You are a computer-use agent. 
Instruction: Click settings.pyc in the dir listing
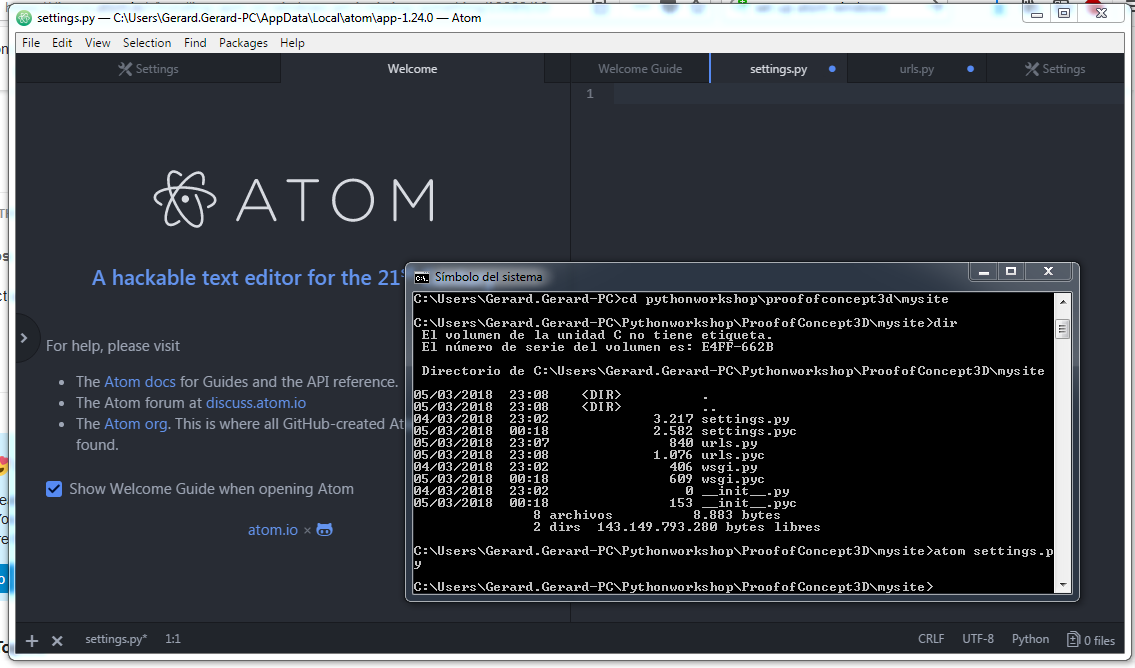tap(748, 431)
